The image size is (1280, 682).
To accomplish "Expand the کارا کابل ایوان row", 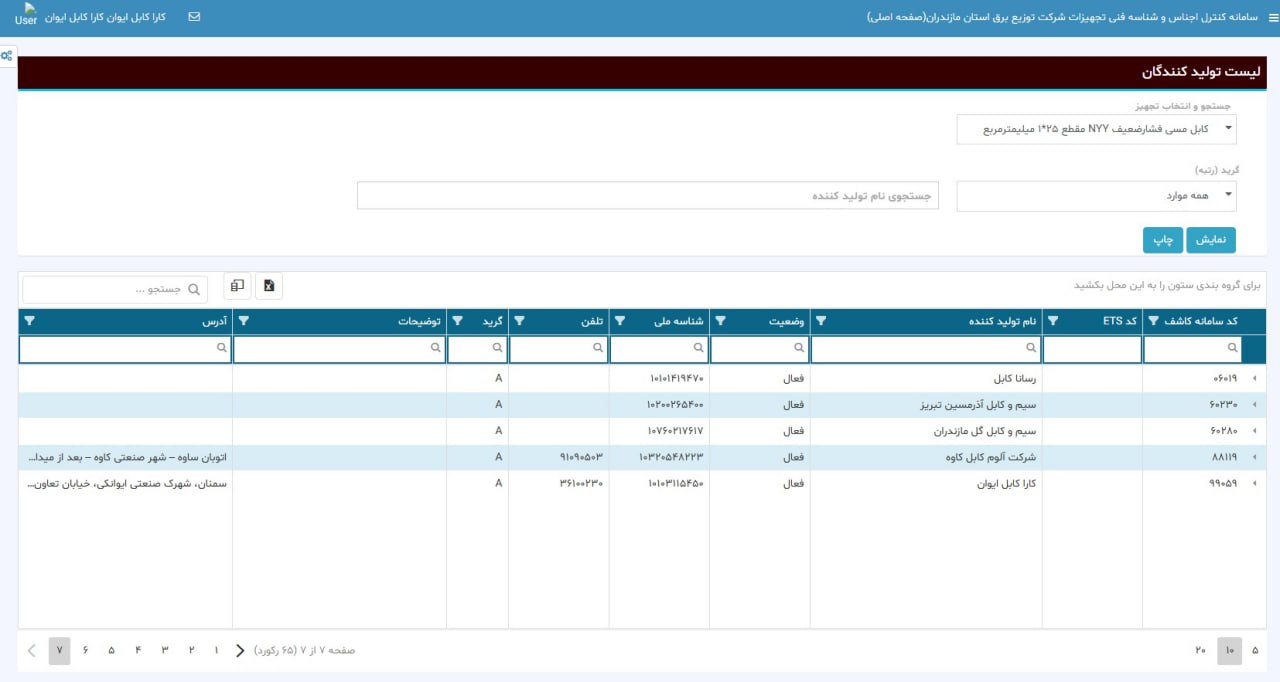I will 1254,483.
